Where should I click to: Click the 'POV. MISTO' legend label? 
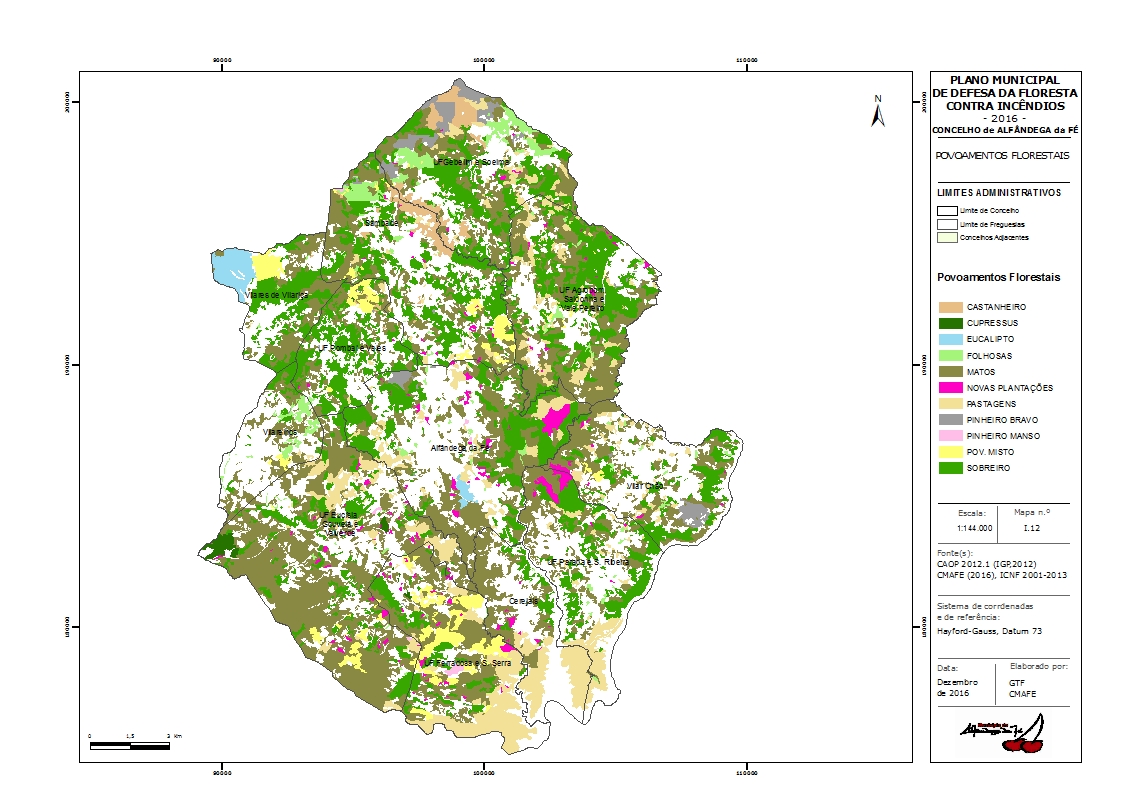(x=990, y=452)
